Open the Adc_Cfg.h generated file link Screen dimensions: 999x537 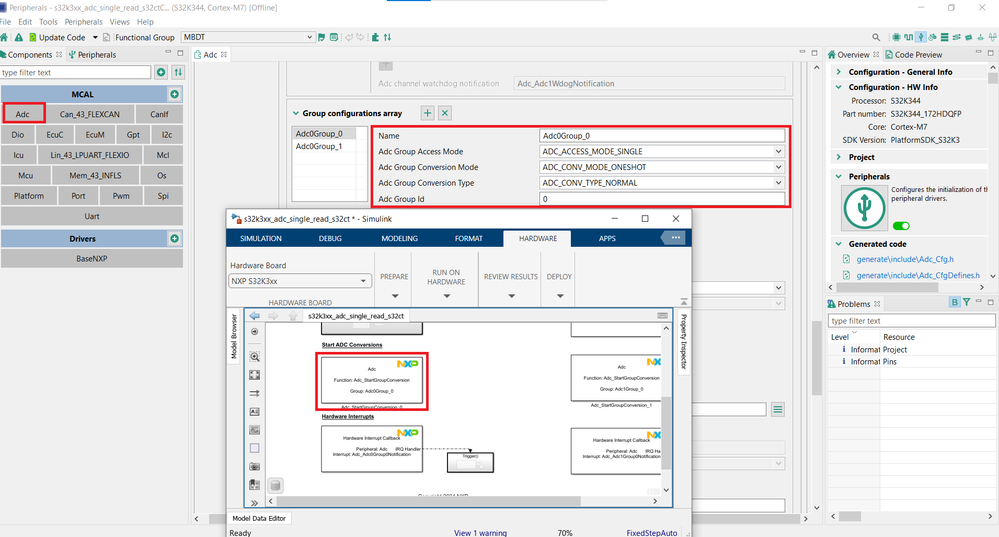coord(905,259)
